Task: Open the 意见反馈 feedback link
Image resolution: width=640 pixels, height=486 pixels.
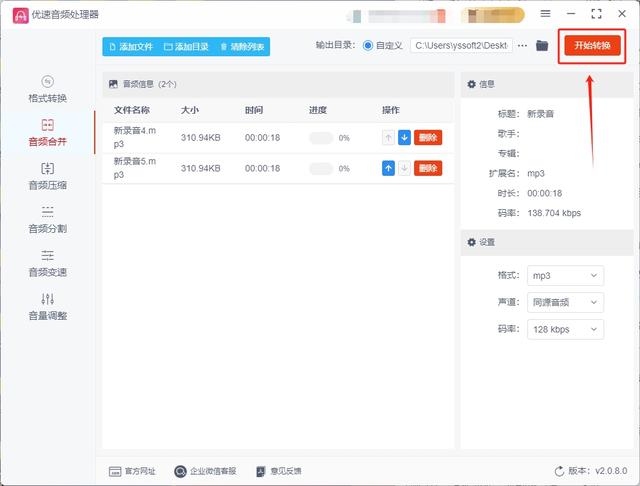Action: point(279,471)
